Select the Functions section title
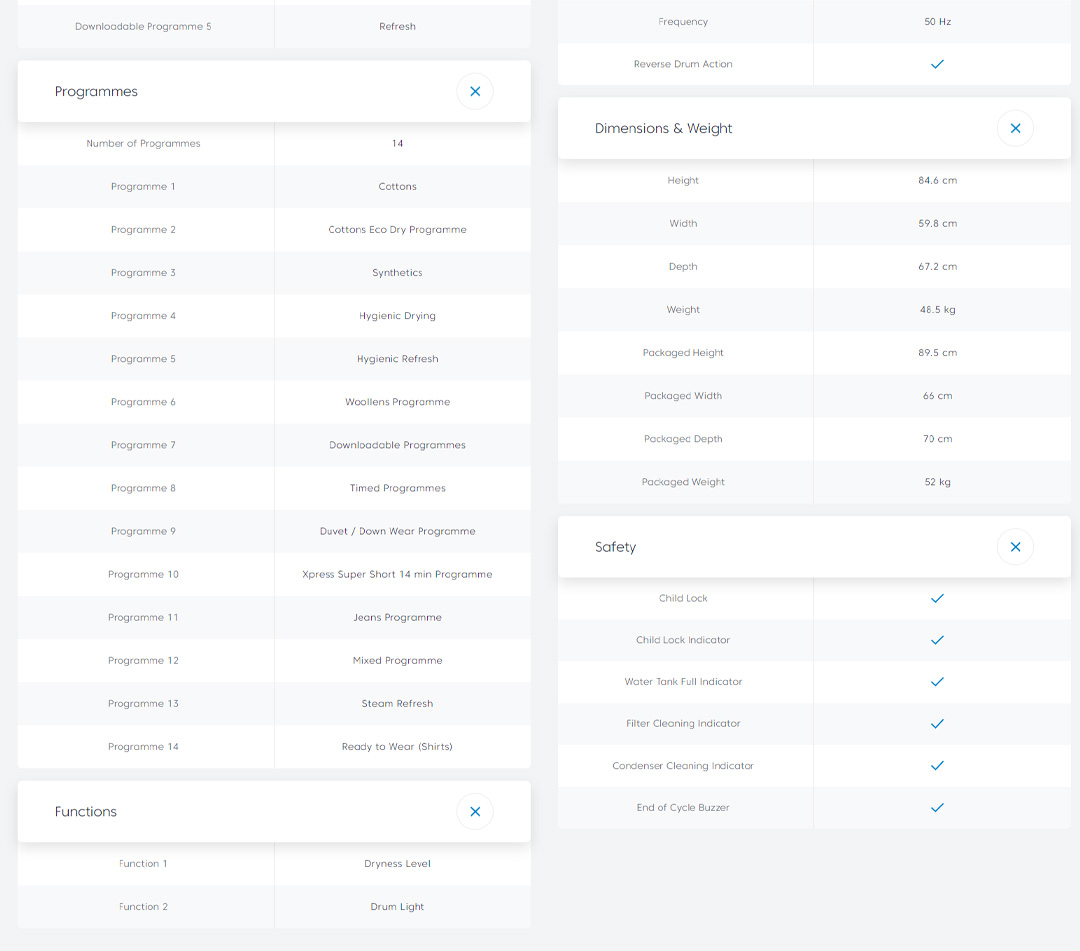1080x951 pixels. (x=86, y=812)
